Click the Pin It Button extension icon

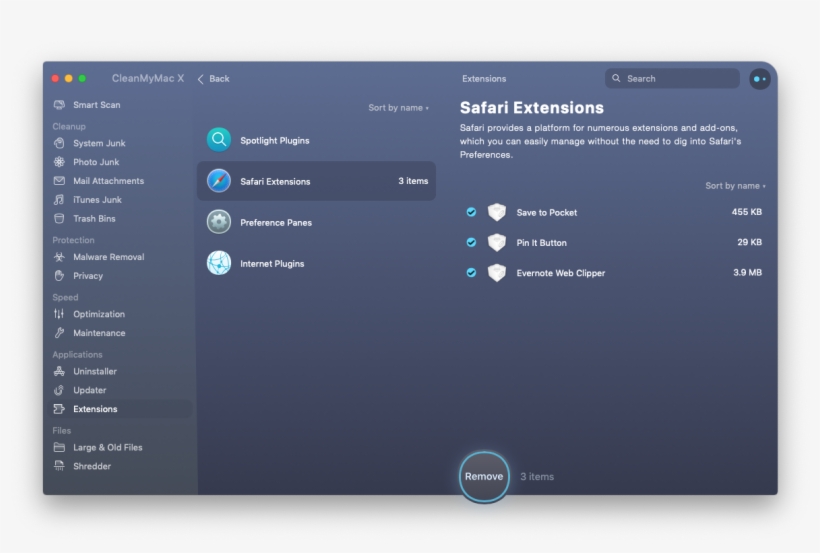[497, 242]
